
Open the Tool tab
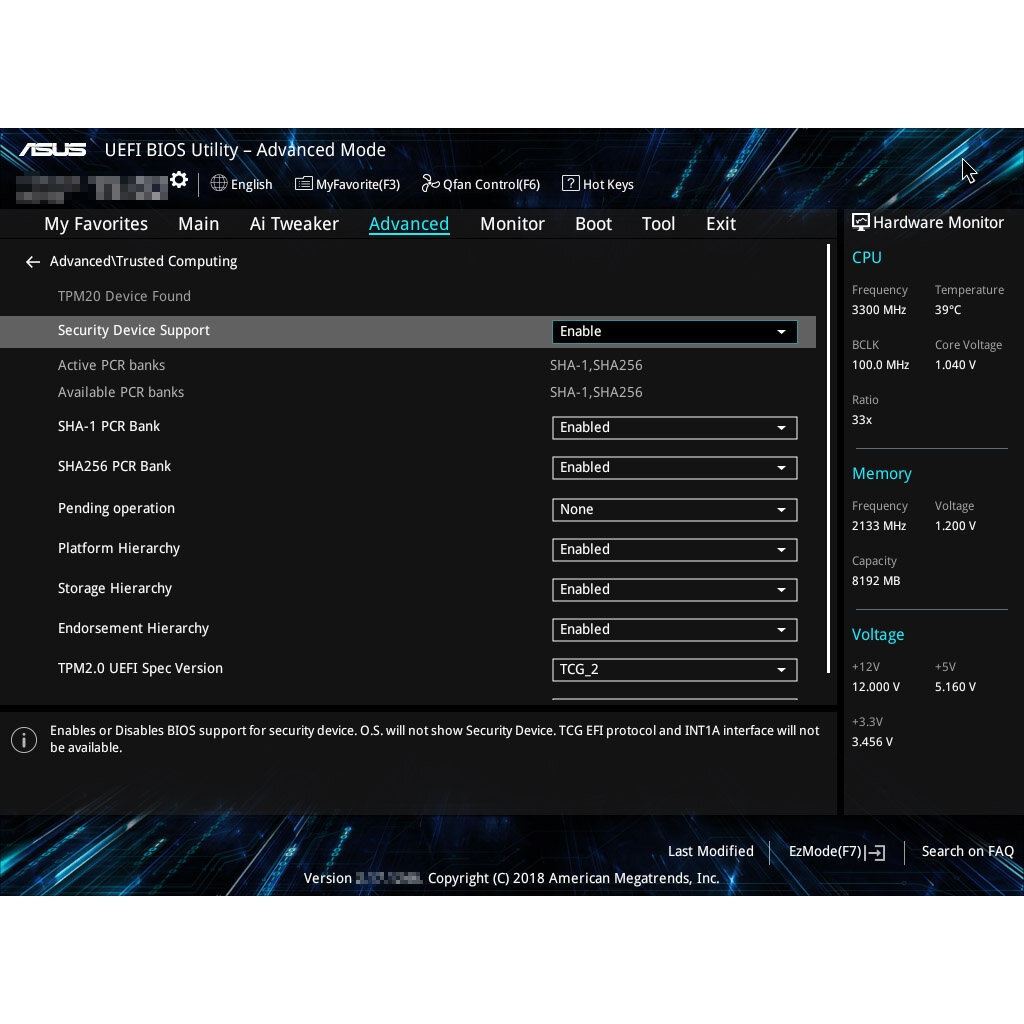click(x=658, y=224)
